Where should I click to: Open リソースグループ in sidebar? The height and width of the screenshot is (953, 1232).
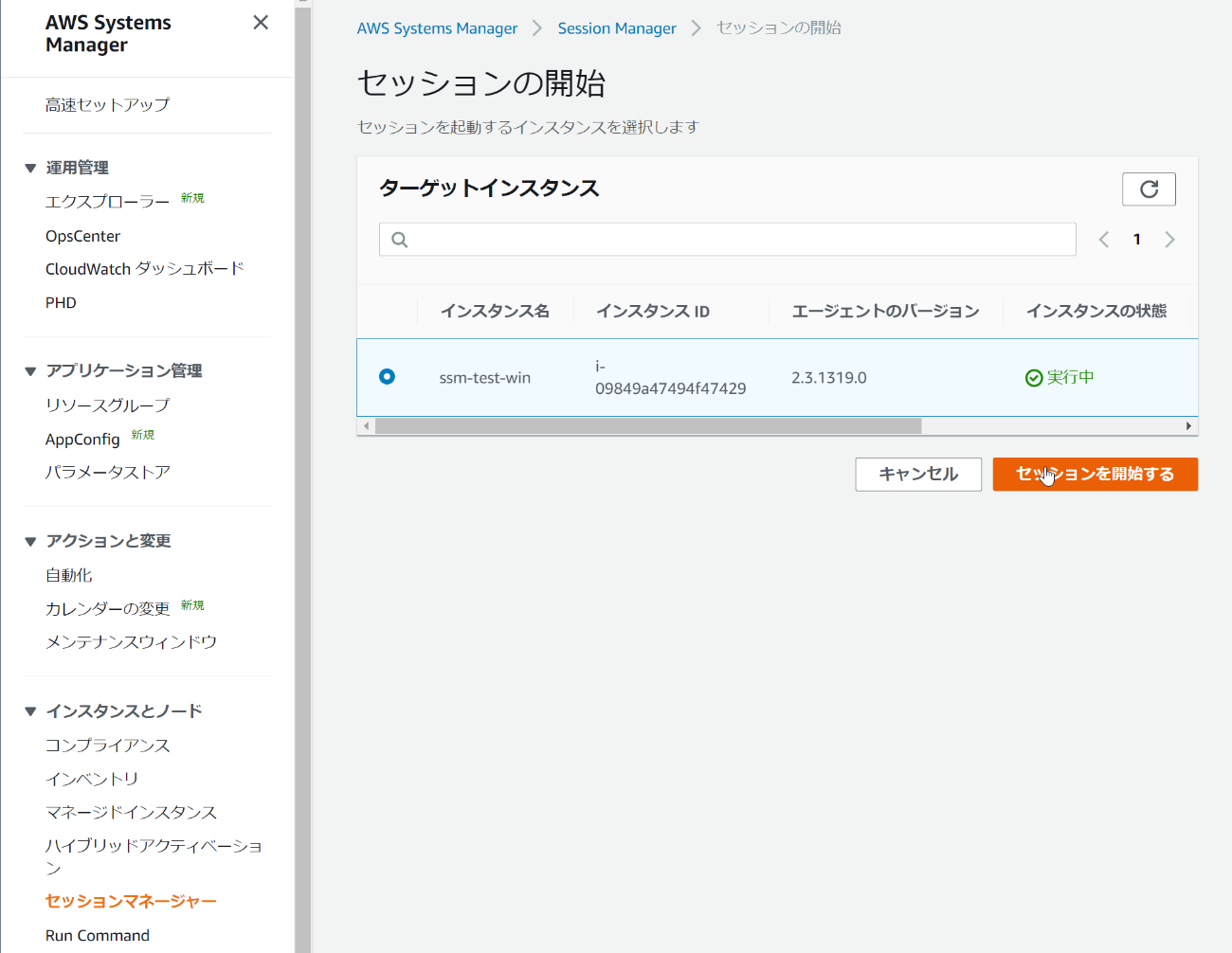click(107, 405)
